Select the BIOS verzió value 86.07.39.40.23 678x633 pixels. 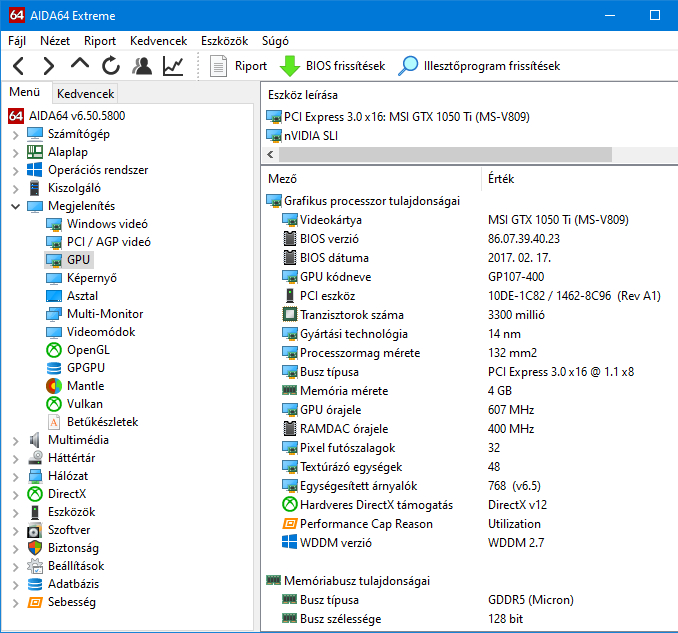tap(524, 239)
